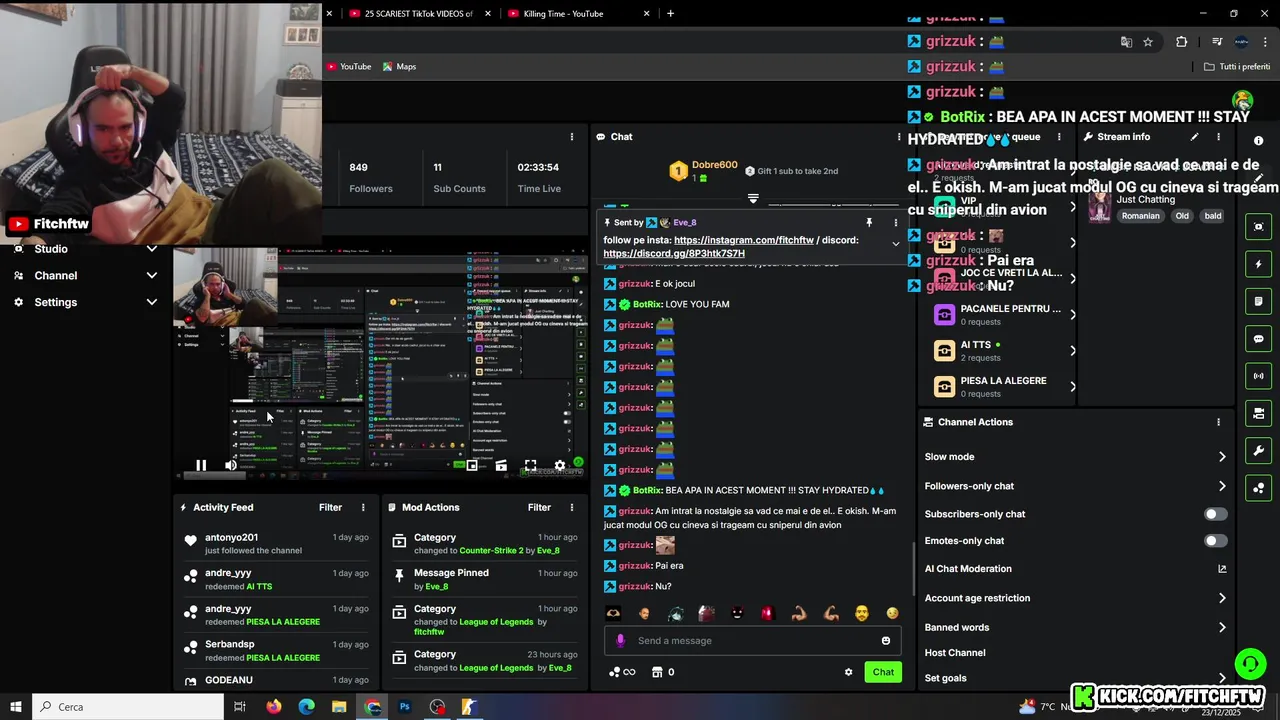Open the Activity Feed options menu
The height and width of the screenshot is (720, 1280).
363,508
